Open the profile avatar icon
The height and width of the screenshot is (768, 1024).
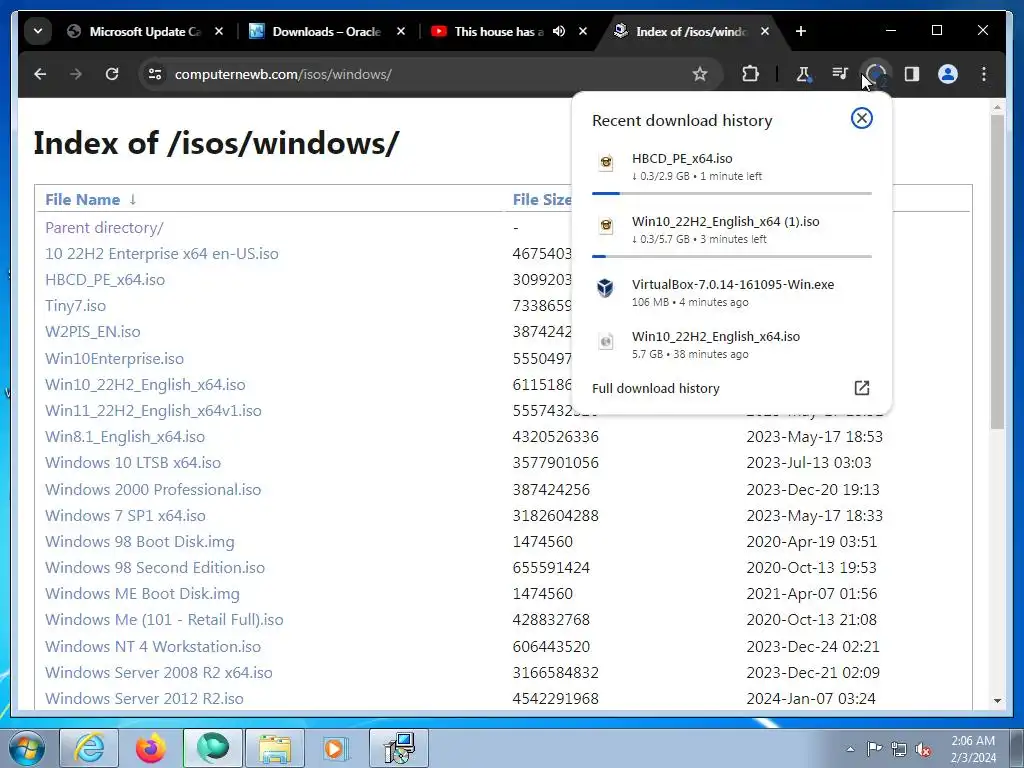coord(948,74)
